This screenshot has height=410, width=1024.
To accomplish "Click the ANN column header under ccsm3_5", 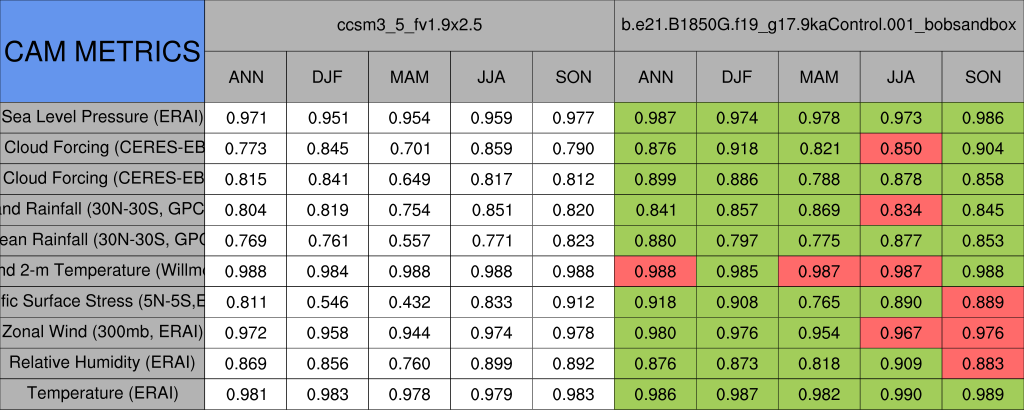I will click(246, 77).
